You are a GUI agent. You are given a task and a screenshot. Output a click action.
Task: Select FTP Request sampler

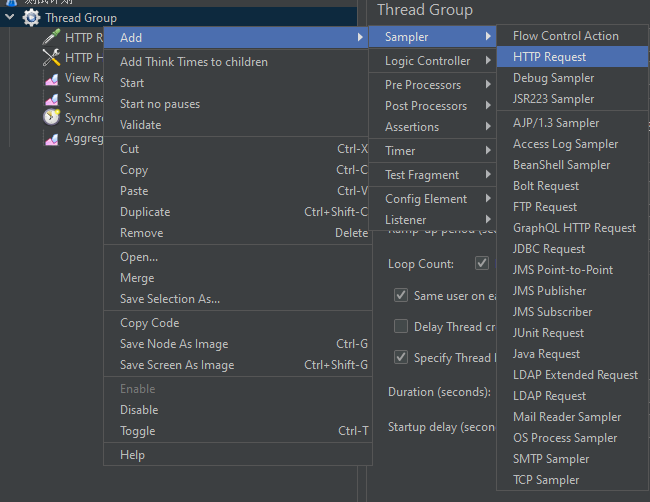(572, 207)
